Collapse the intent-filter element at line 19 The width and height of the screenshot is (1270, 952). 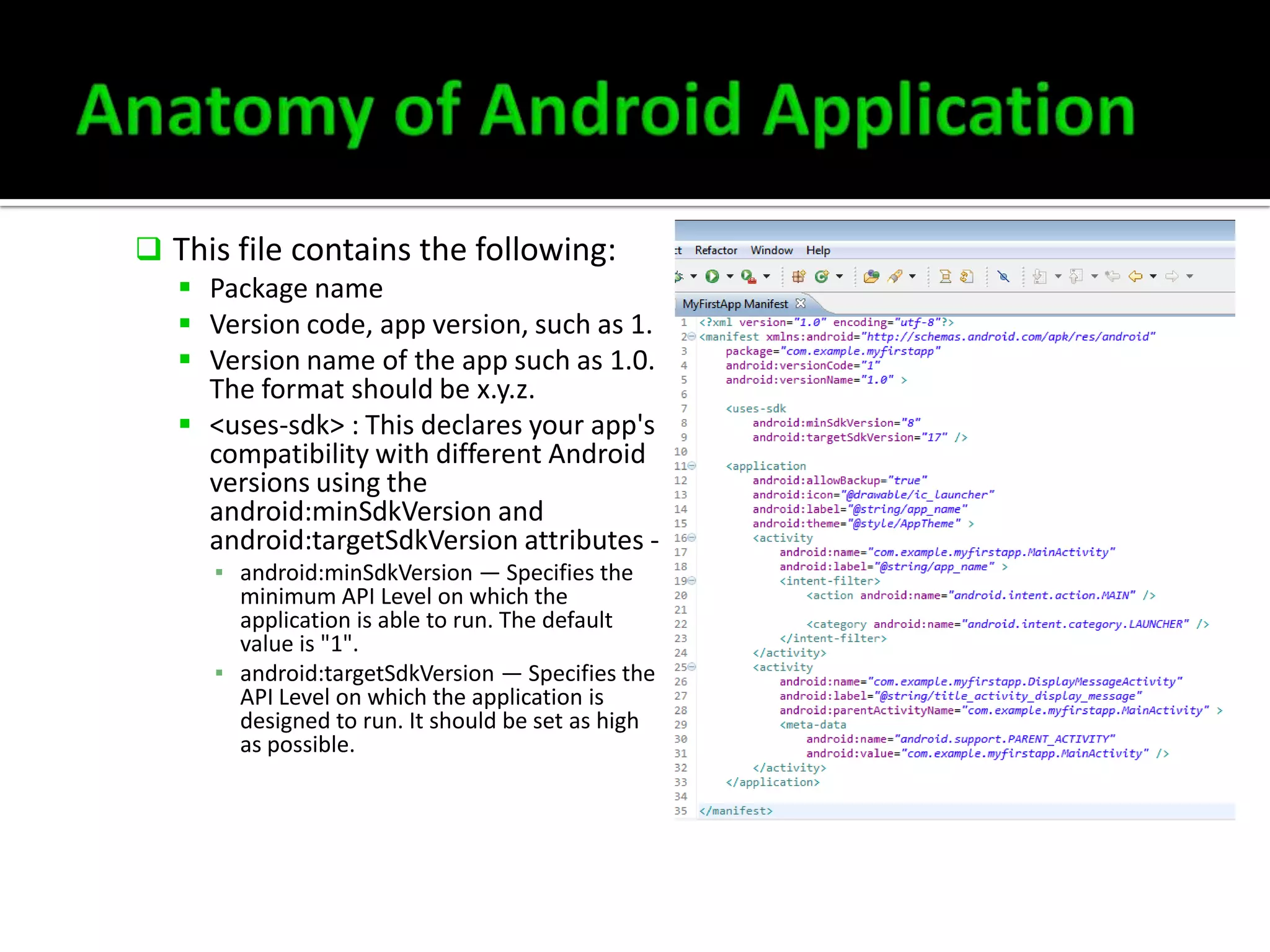pos(692,581)
